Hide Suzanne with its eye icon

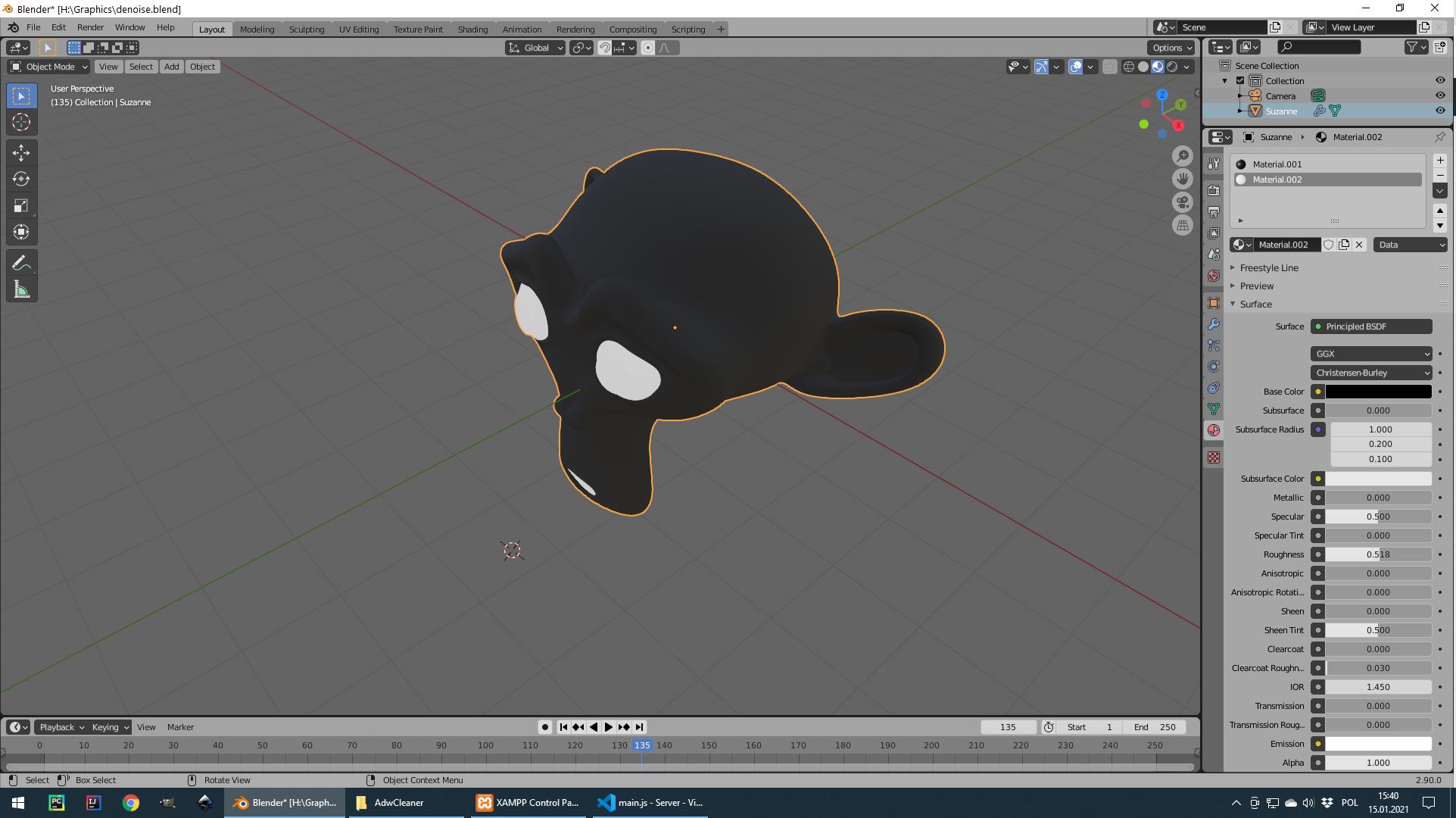click(x=1440, y=111)
